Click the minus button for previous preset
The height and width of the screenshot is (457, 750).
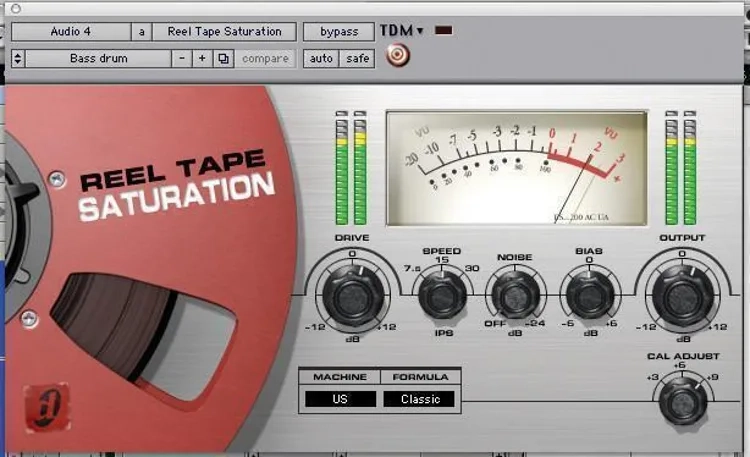point(181,59)
